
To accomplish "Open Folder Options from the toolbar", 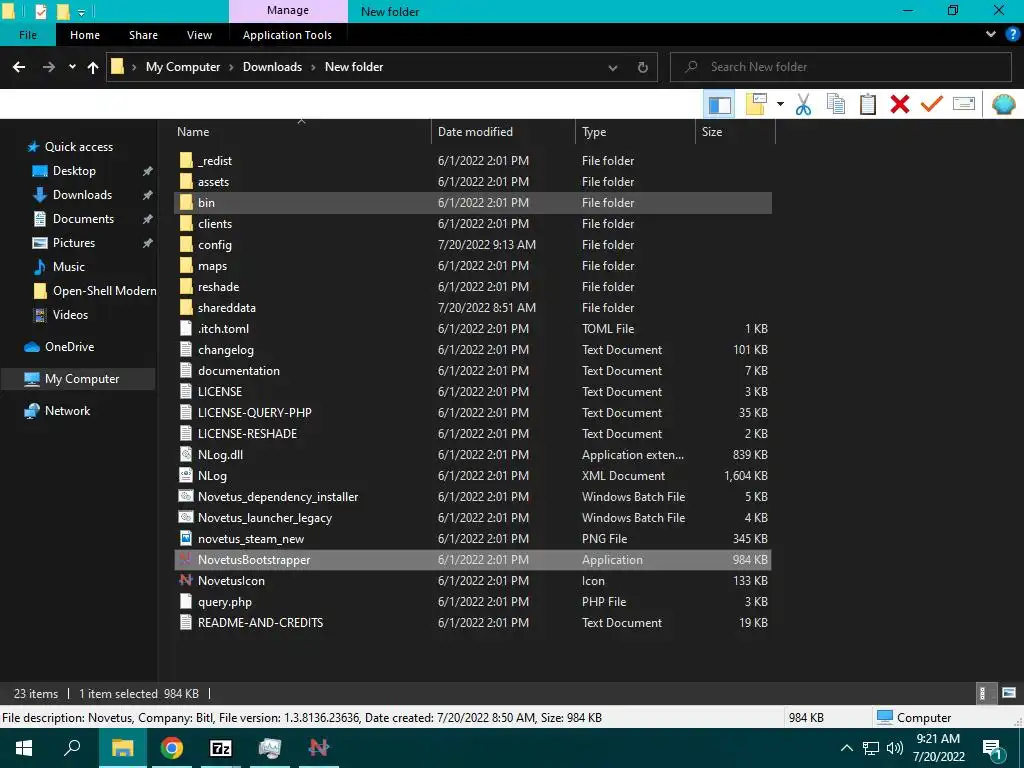I will click(756, 104).
